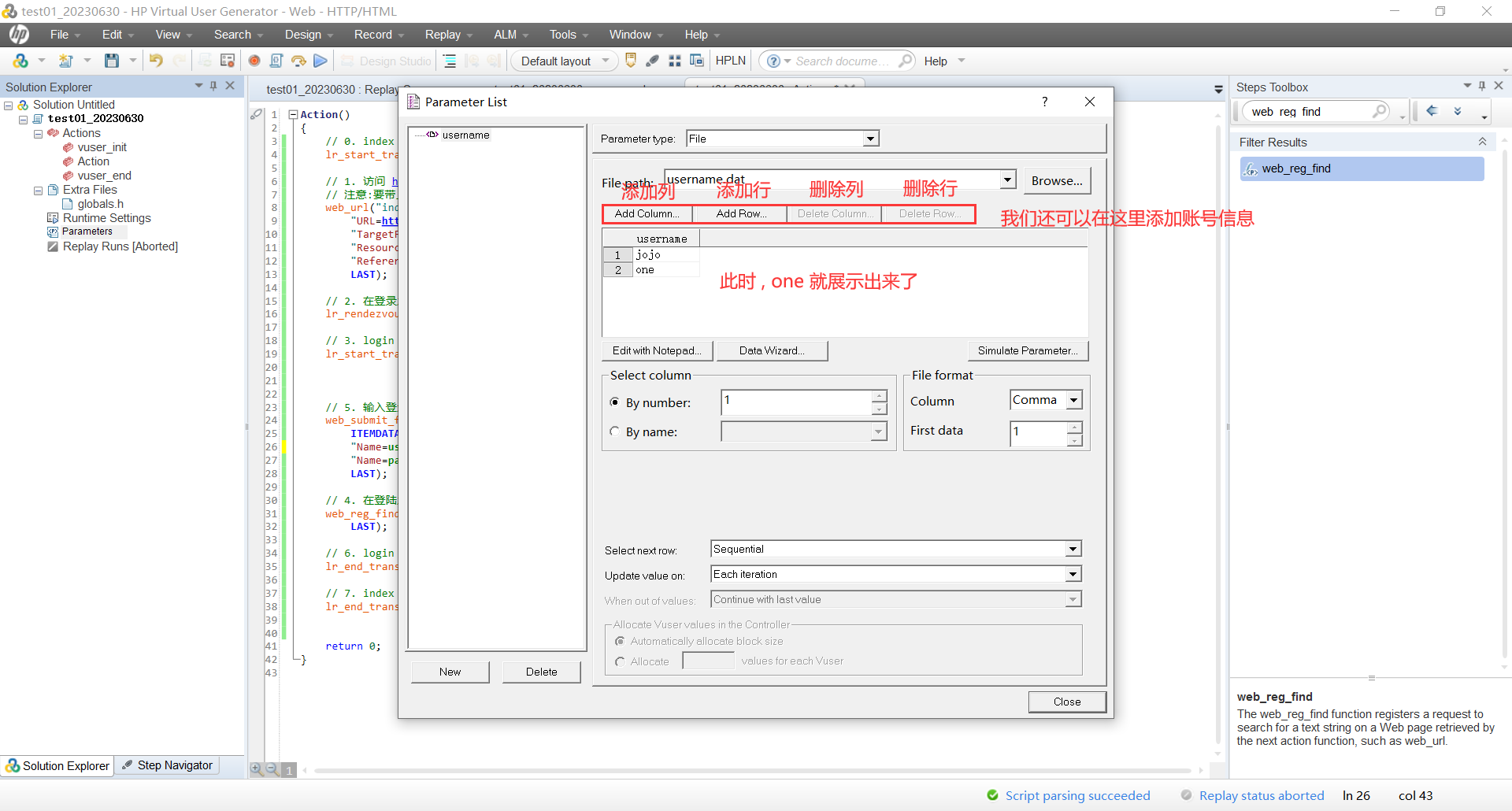Select the By name radio button
The height and width of the screenshot is (811, 1512).
click(x=615, y=431)
